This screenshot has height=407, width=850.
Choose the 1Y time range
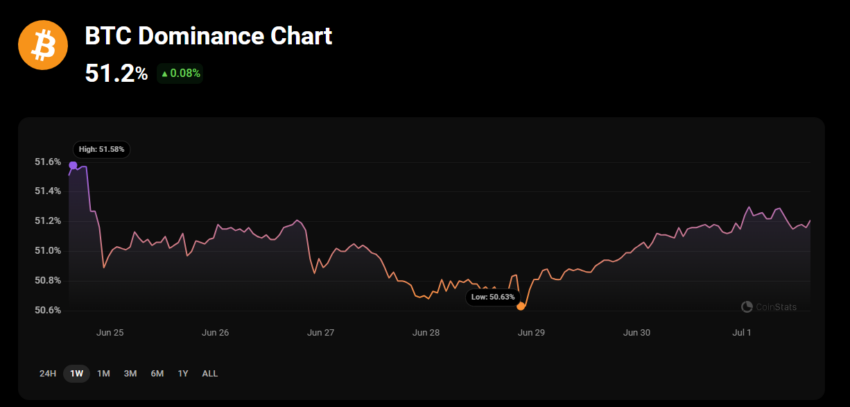pyautogui.click(x=183, y=373)
